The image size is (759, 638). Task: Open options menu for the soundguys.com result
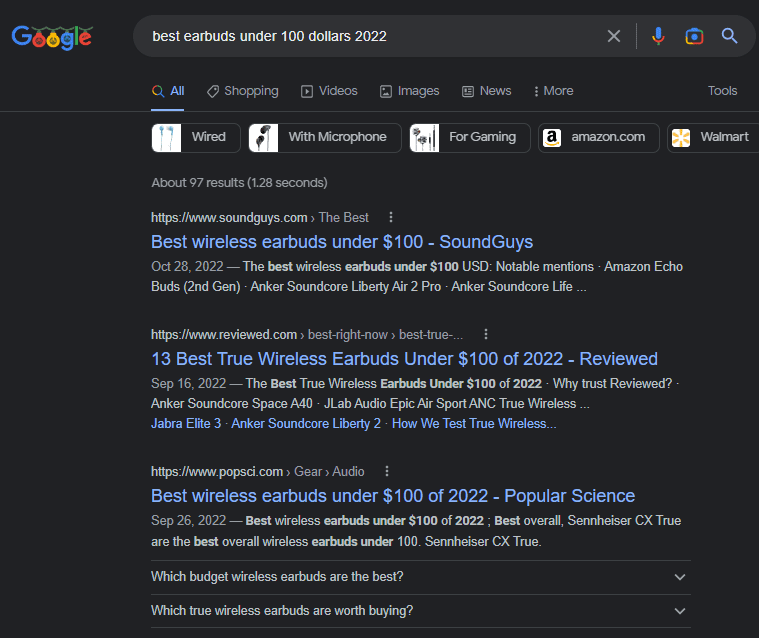click(391, 217)
